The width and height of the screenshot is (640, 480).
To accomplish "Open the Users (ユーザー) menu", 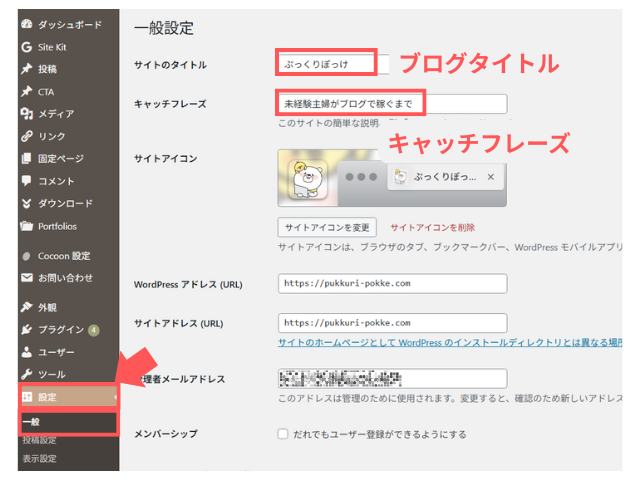I will (56, 352).
